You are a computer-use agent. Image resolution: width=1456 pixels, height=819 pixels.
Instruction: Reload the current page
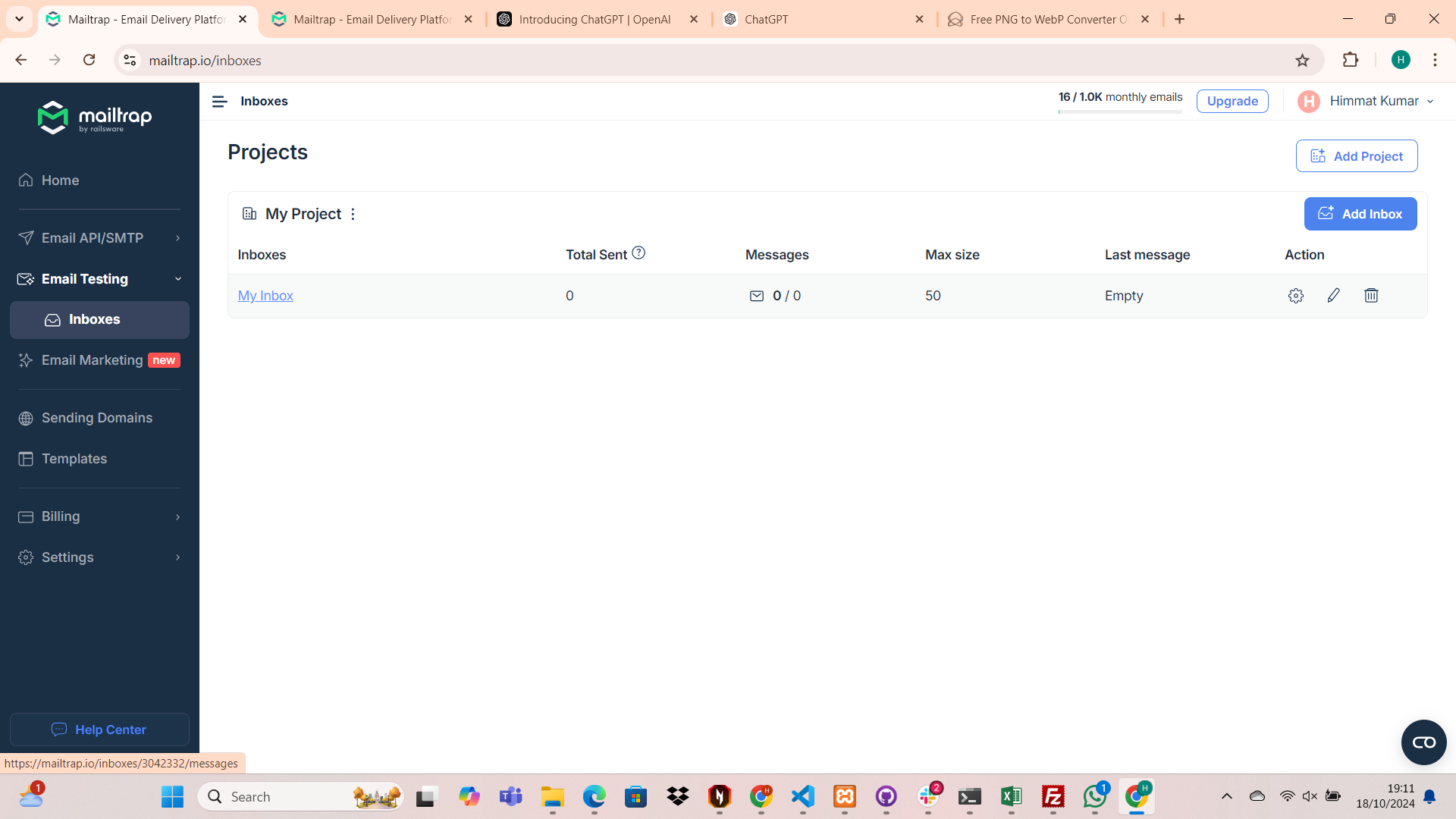(89, 61)
